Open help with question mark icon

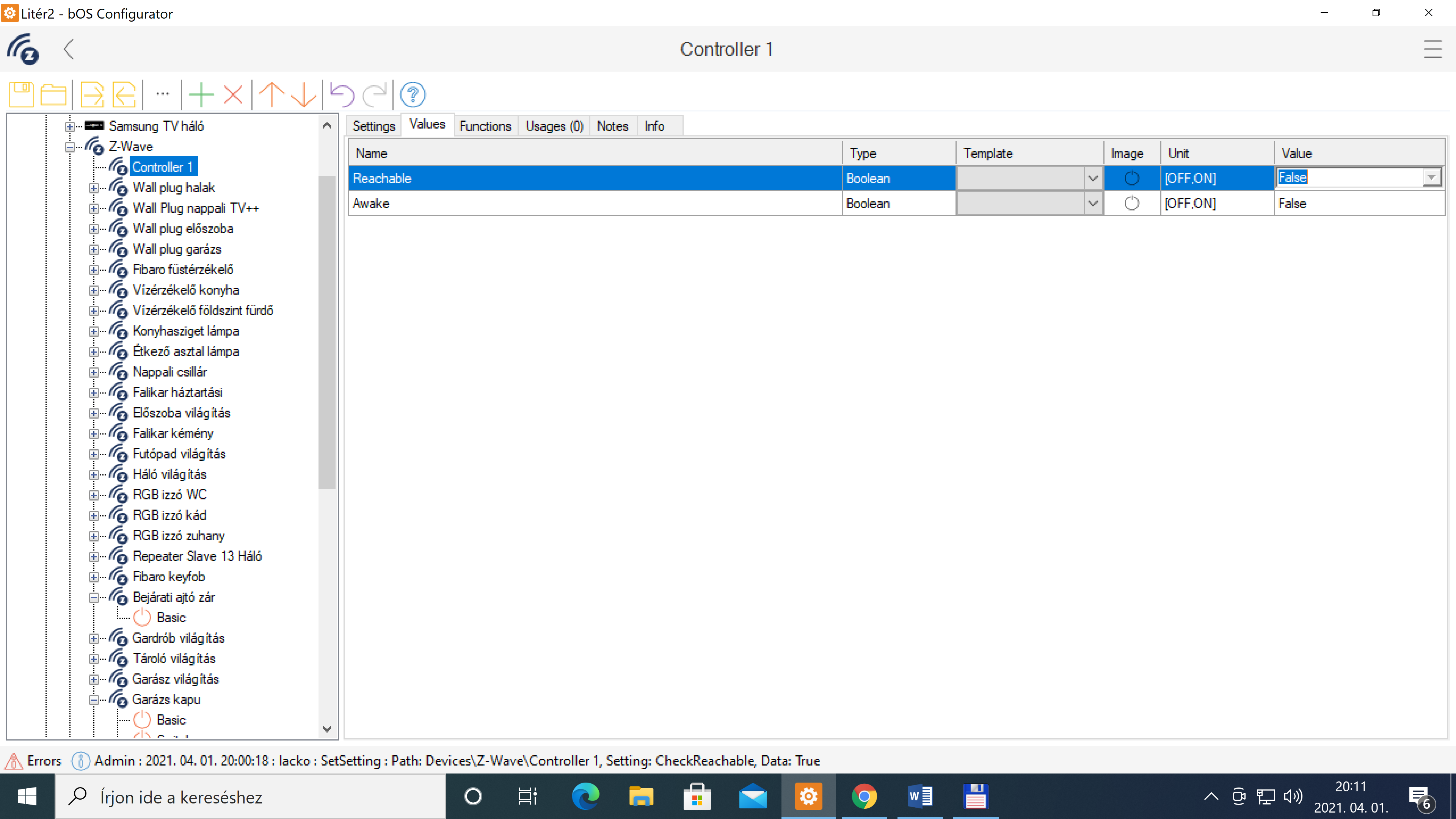click(x=413, y=94)
